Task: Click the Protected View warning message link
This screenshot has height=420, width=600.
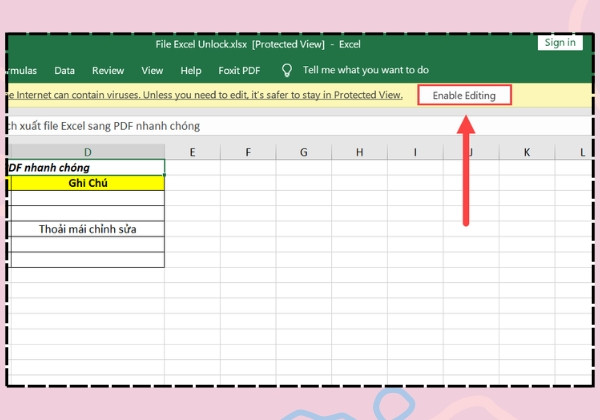Action: pos(205,95)
